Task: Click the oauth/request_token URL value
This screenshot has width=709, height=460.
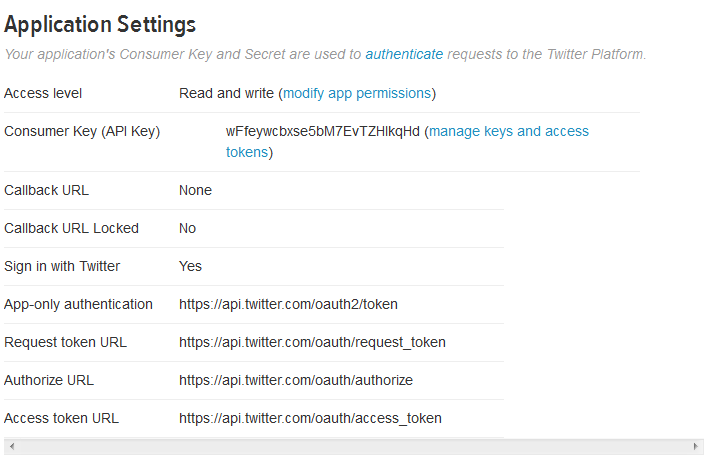Action: pyautogui.click(x=312, y=342)
